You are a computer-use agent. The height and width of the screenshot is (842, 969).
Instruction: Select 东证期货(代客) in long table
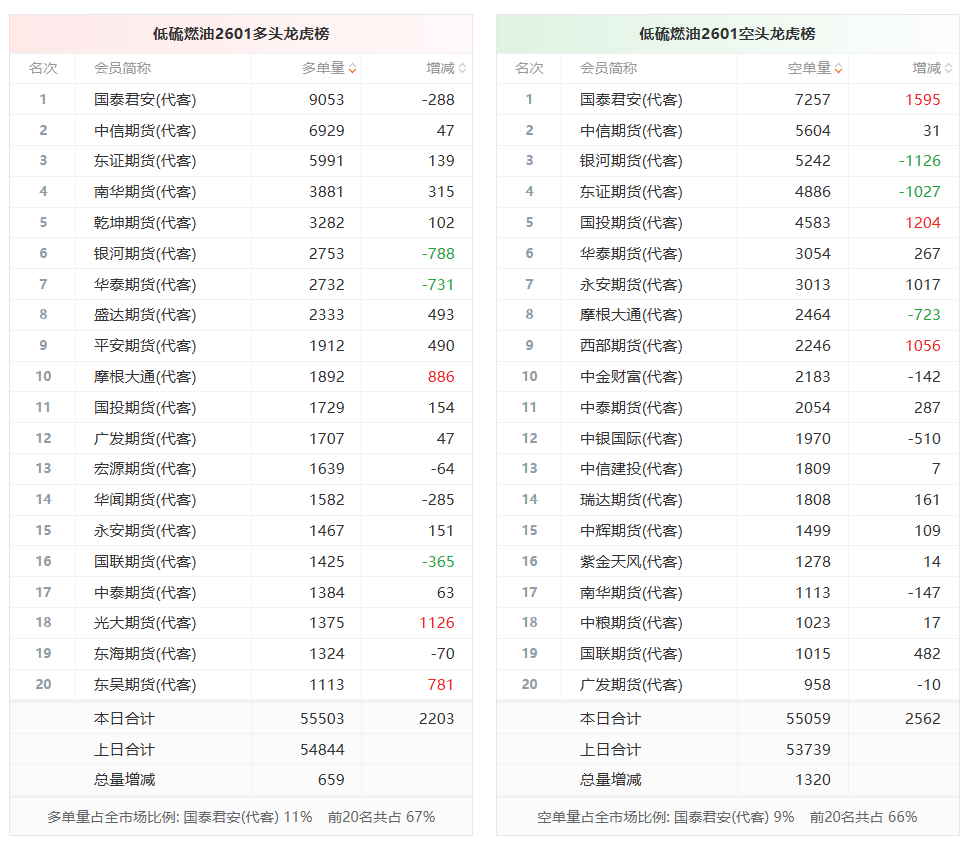pos(145,161)
